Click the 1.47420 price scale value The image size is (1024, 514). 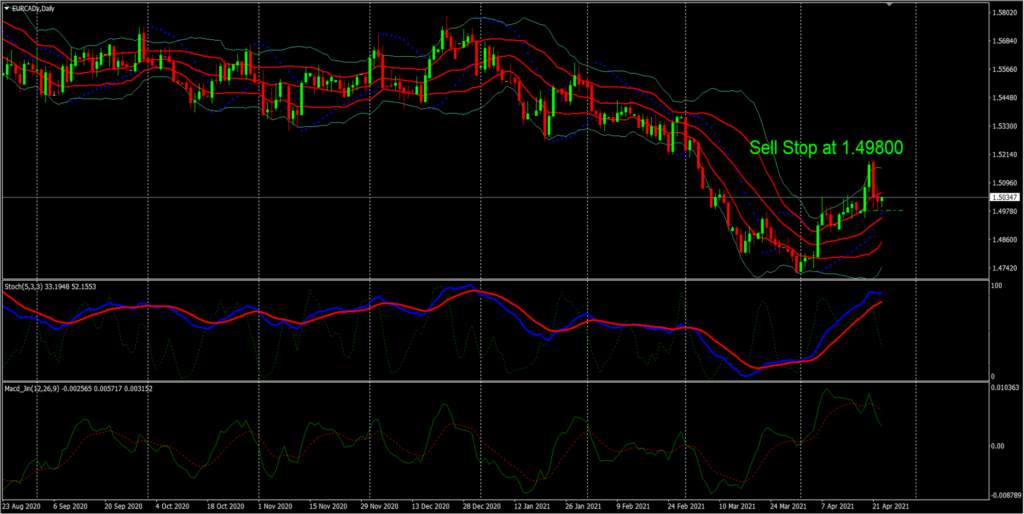click(1006, 268)
